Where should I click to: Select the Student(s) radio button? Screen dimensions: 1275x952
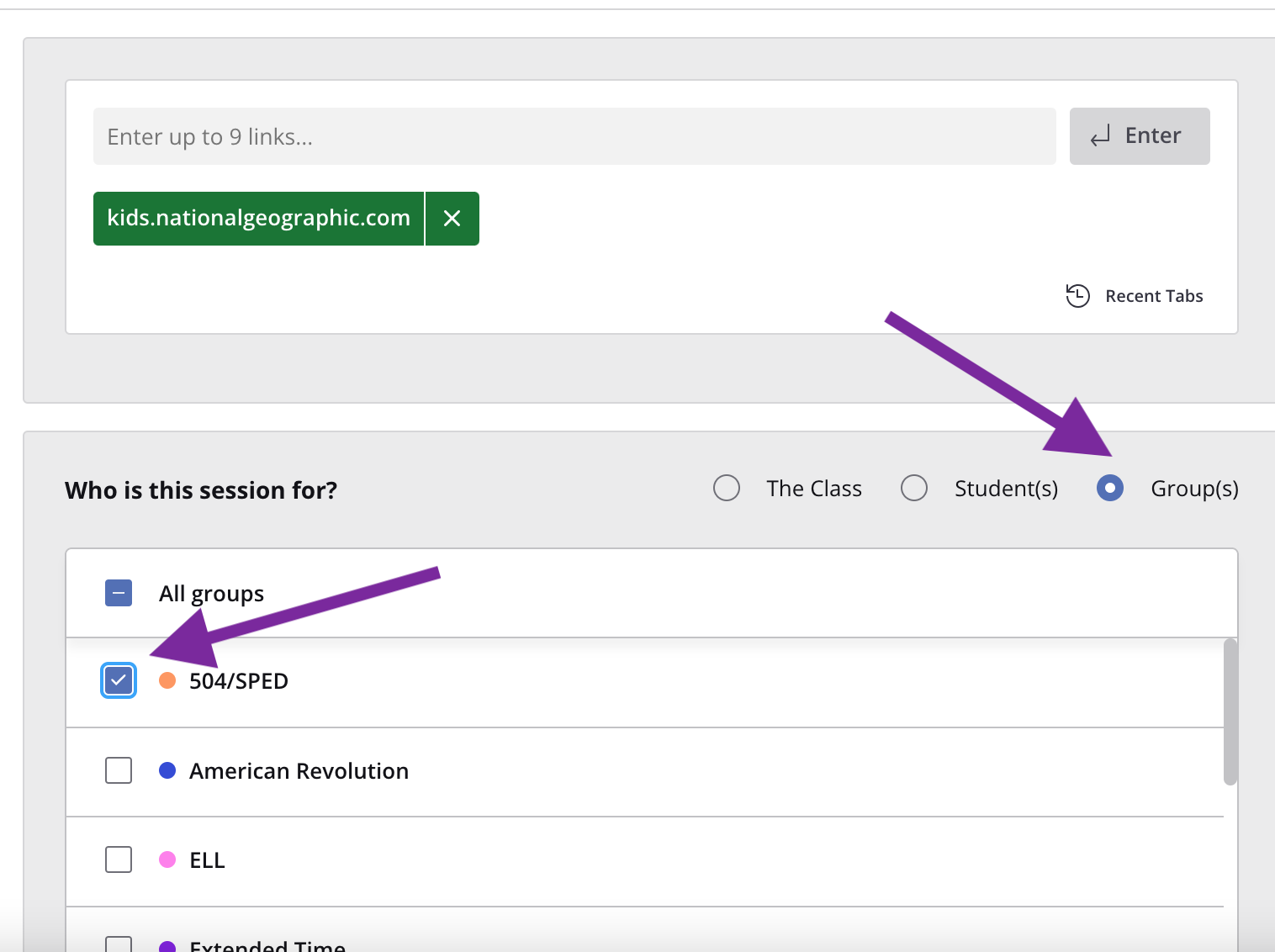tap(913, 488)
